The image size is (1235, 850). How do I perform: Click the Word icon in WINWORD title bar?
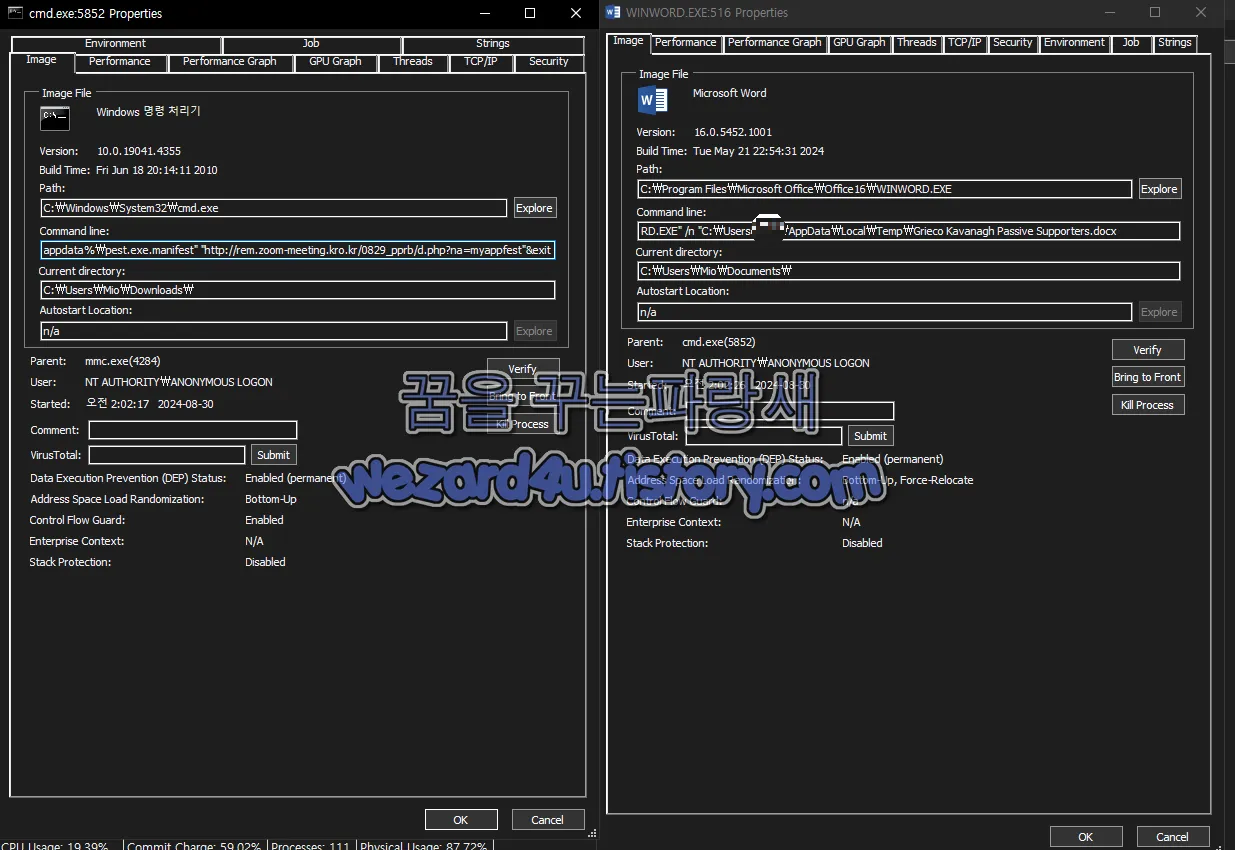614,12
